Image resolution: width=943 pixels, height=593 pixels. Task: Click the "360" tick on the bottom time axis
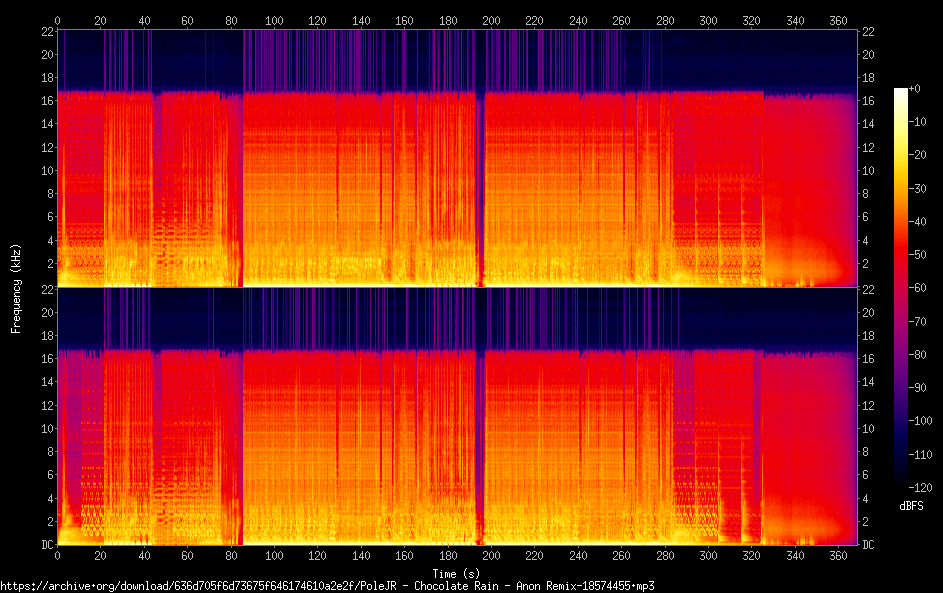coord(838,556)
